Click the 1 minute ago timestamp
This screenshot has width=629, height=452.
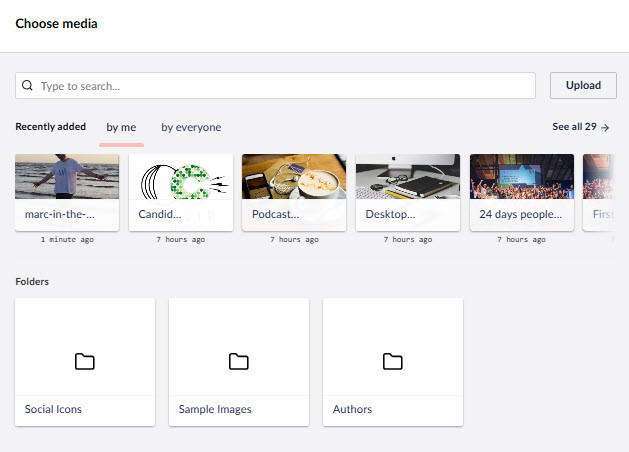click(67, 239)
